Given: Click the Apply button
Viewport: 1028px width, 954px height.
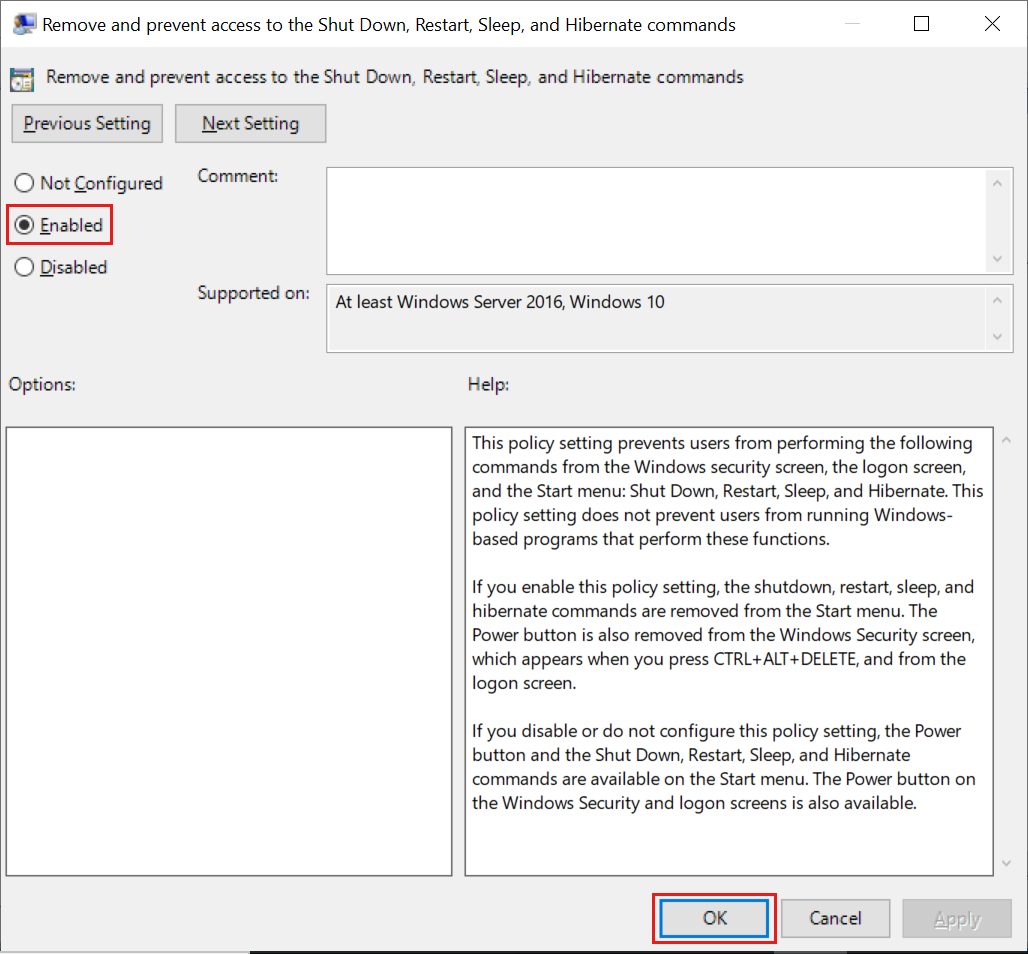Looking at the screenshot, I should [x=957, y=918].
